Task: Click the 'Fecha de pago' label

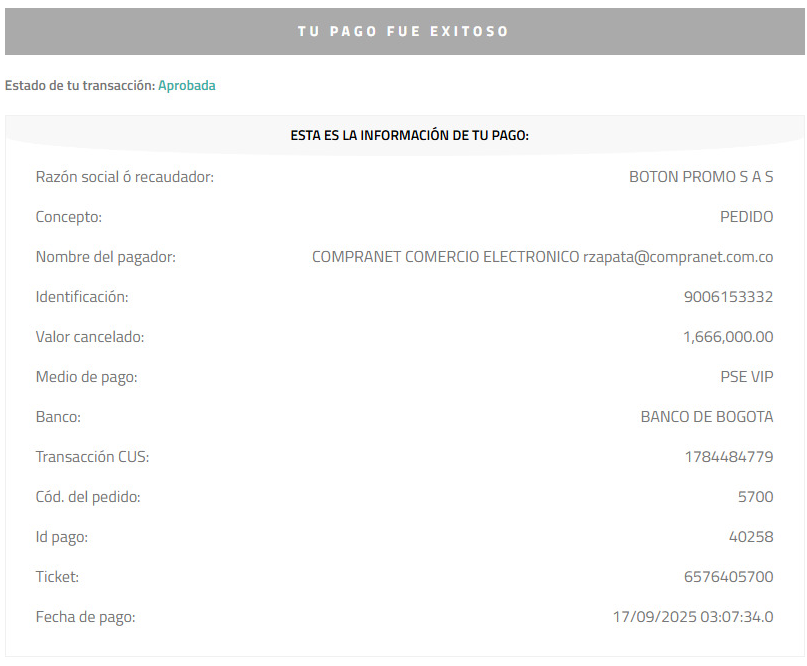Action: pyautogui.click(x=85, y=617)
